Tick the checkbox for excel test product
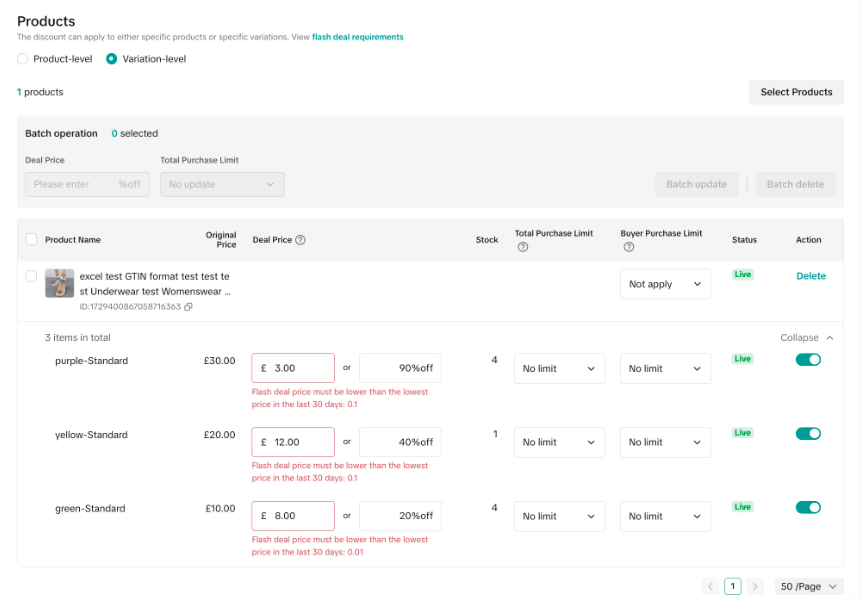Image resolution: width=861 pixels, height=600 pixels. [x=31, y=276]
